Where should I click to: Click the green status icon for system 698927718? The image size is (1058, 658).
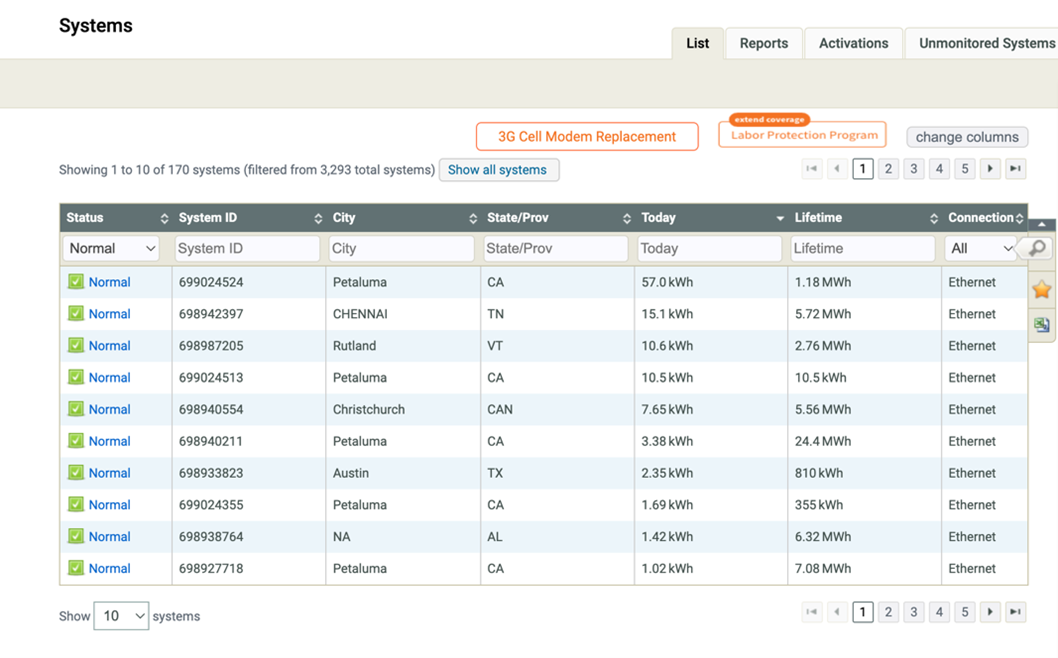[76, 568]
